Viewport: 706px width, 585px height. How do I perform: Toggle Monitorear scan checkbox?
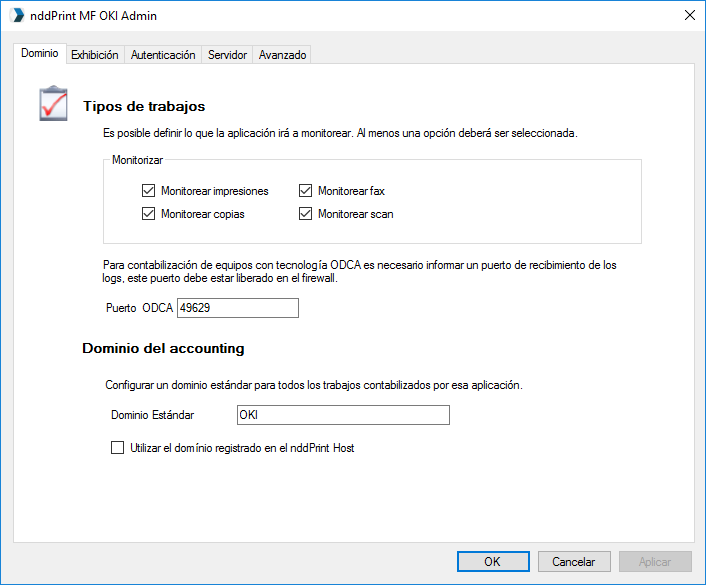[305, 213]
